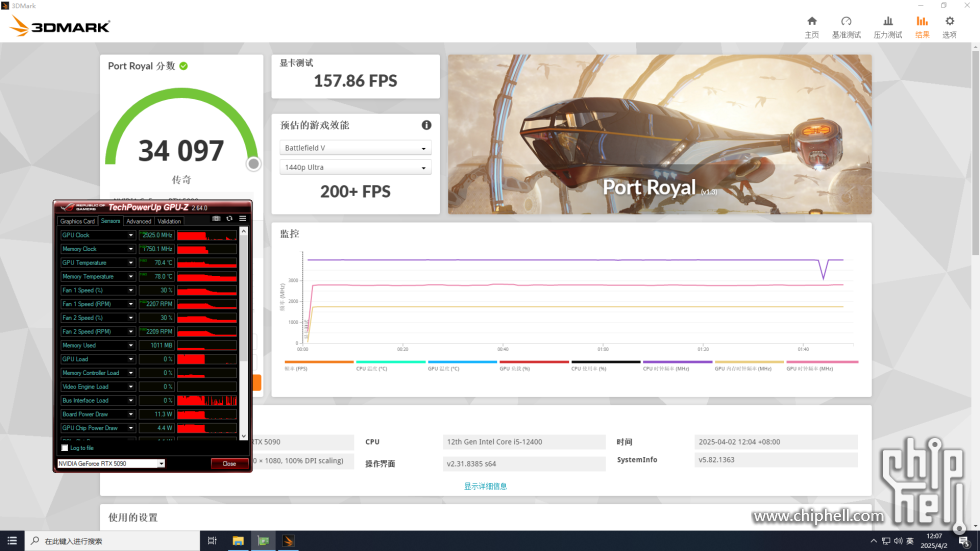This screenshot has height=551, width=980.
Task: Click the Bus Interface Load sensor graph
Action: tap(207, 400)
